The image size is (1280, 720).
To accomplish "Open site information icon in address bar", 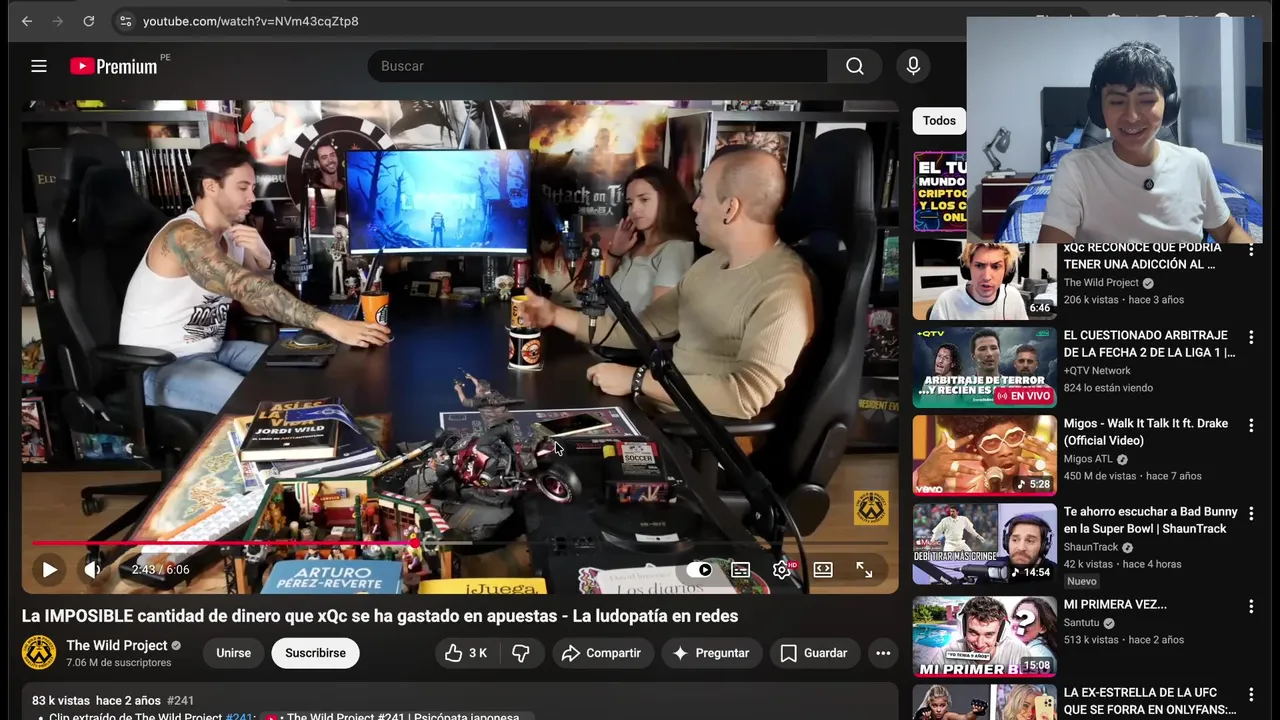I will (x=124, y=21).
